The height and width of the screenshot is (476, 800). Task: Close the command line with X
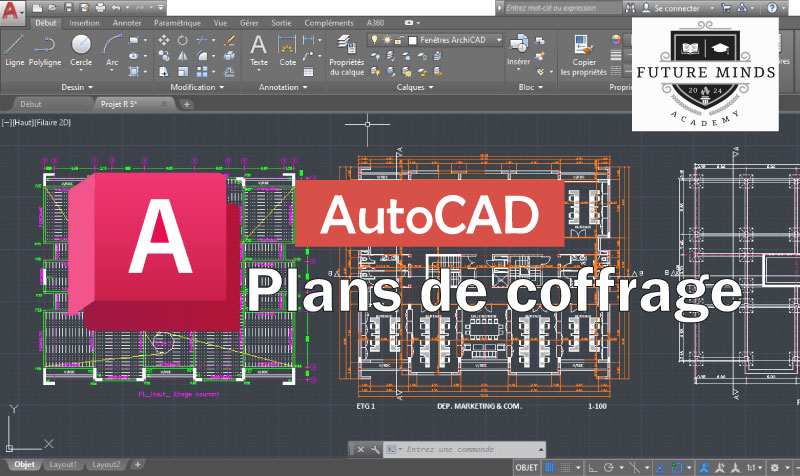(x=361, y=449)
